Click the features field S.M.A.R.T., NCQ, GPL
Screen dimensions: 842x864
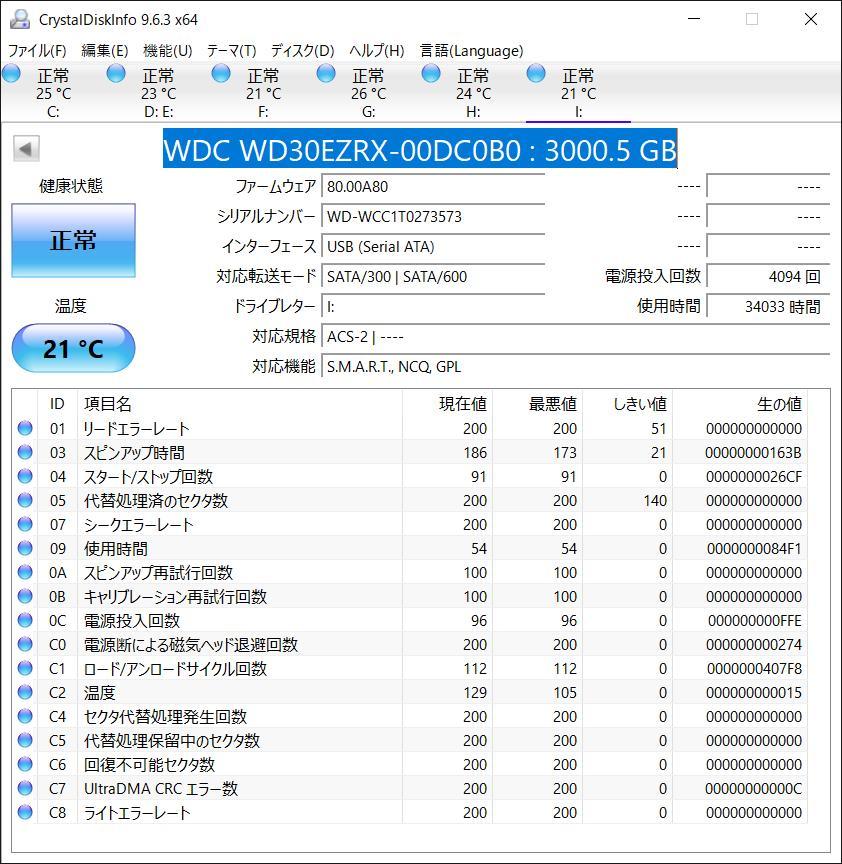pyautogui.click(x=576, y=366)
